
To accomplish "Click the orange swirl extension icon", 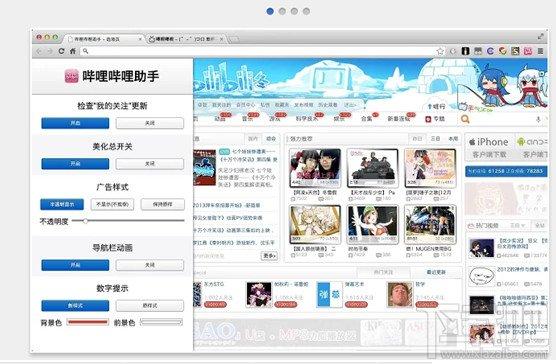I will (x=503, y=51).
